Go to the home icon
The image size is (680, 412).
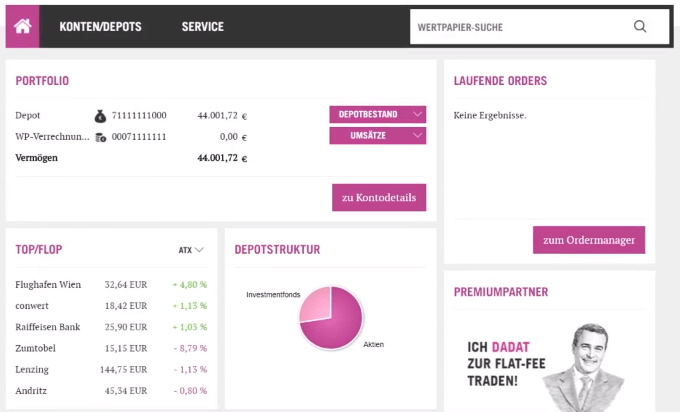[23, 26]
